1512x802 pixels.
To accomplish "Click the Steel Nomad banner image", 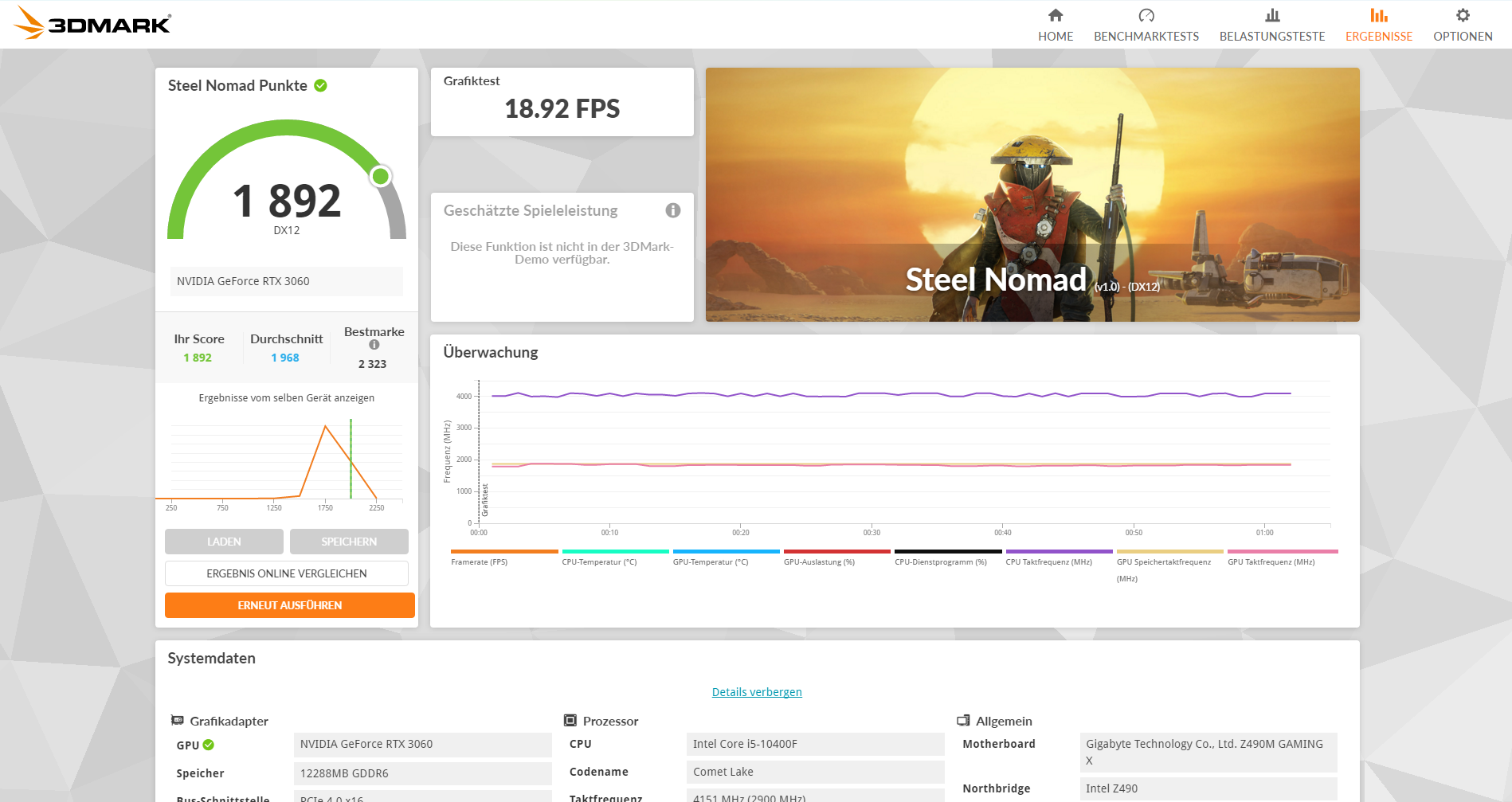I will (x=1032, y=194).
